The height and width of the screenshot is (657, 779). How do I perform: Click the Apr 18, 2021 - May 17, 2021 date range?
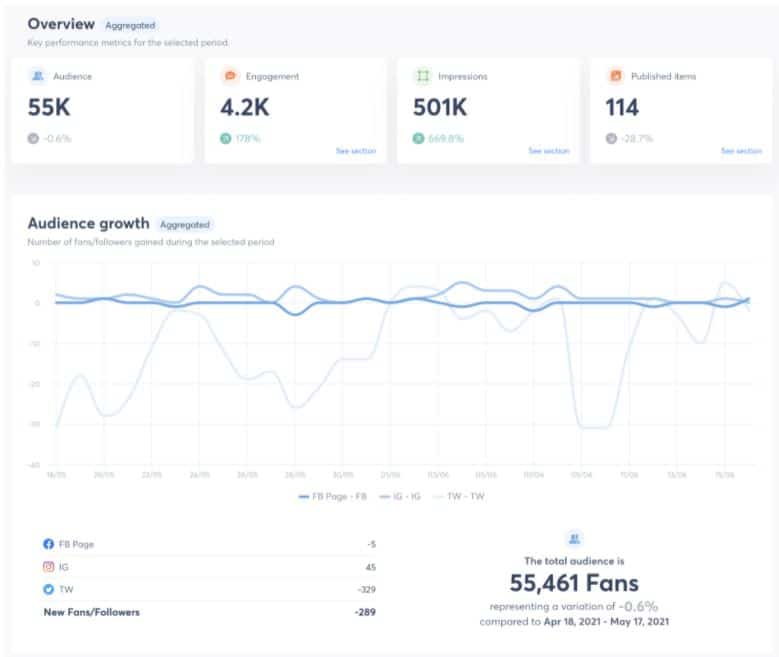click(x=606, y=622)
